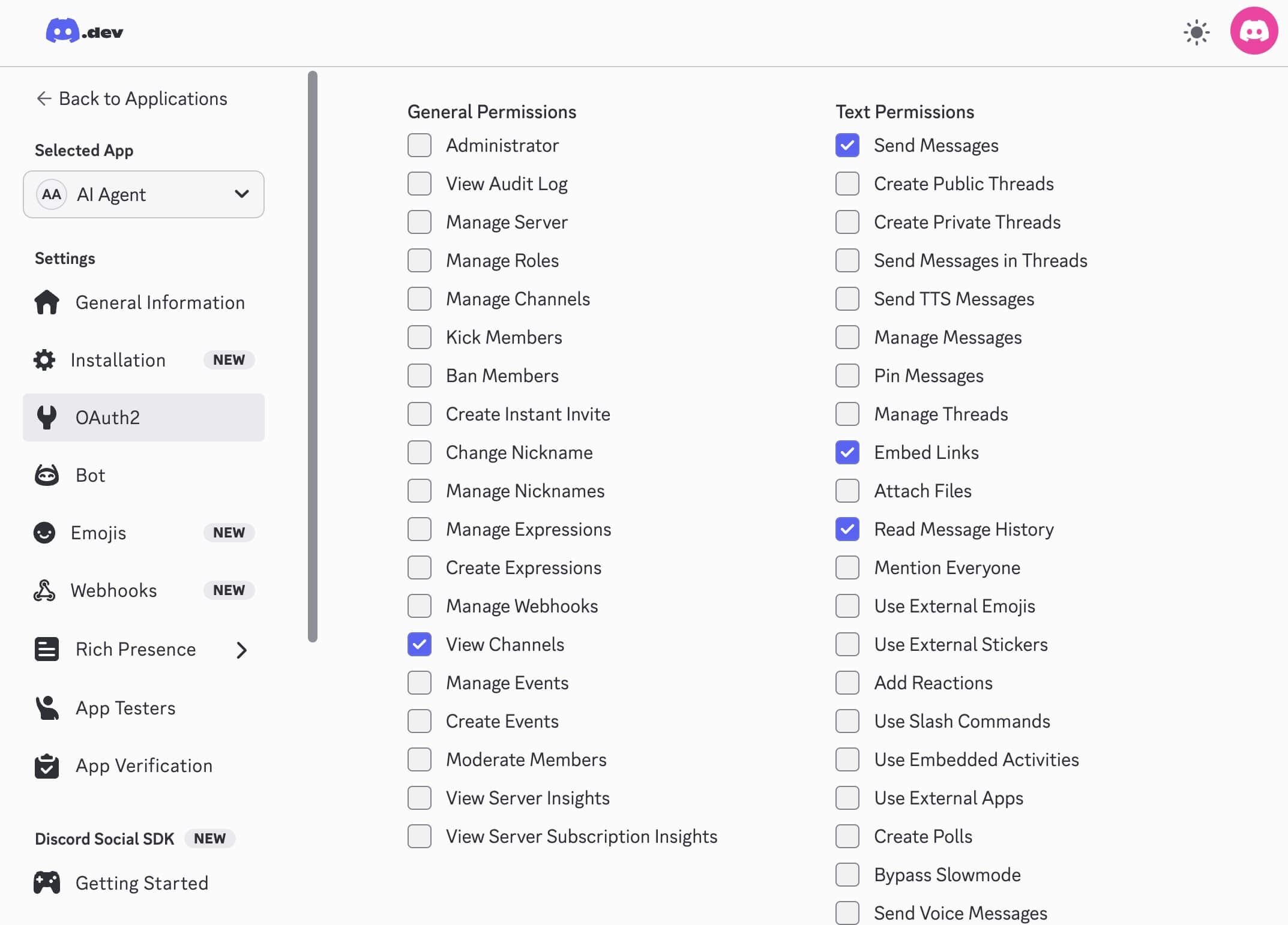The width and height of the screenshot is (1288, 925).
Task: Uncheck the Send Messages permission
Action: pos(847,145)
